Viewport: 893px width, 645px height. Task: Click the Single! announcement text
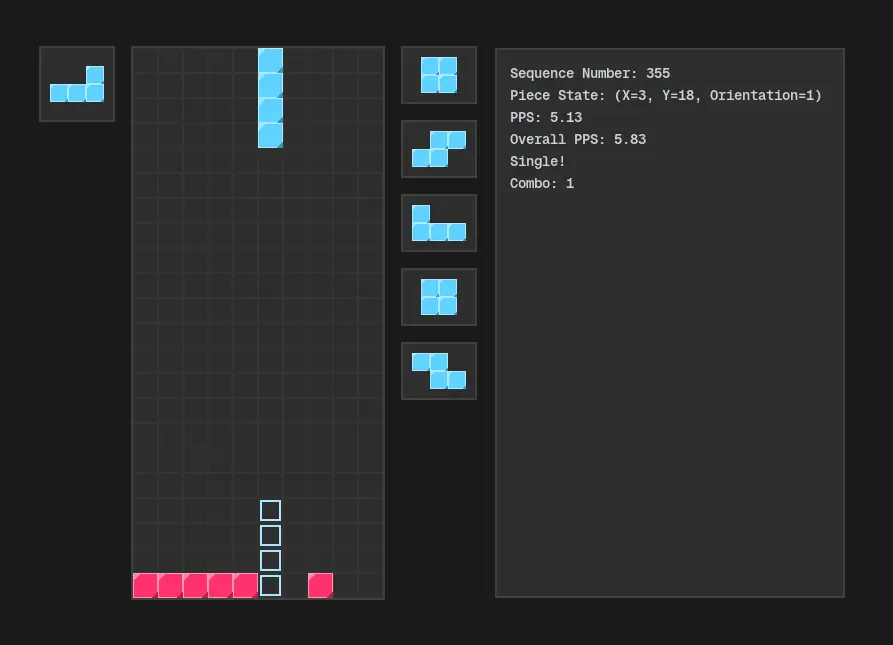(x=537, y=161)
